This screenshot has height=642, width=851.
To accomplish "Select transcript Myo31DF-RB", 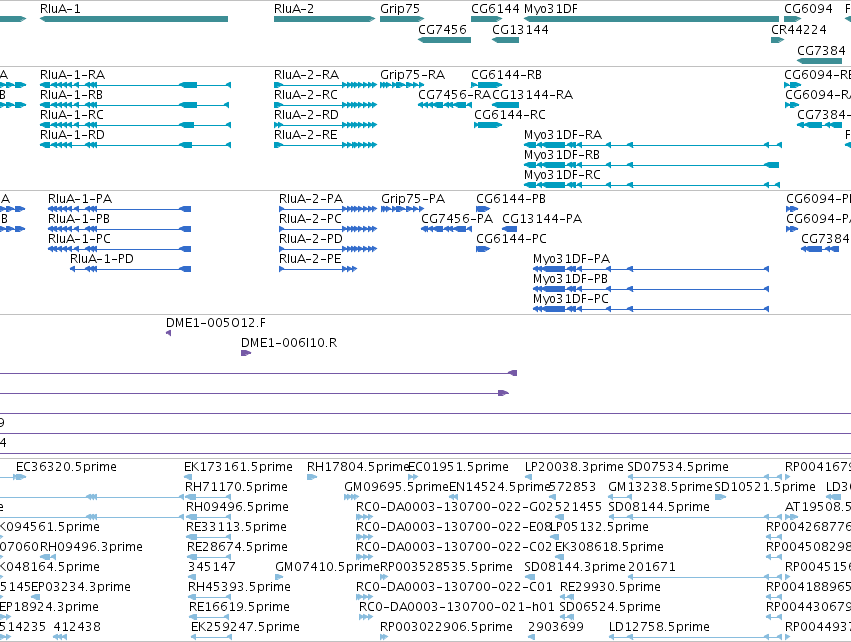I will point(562,155).
